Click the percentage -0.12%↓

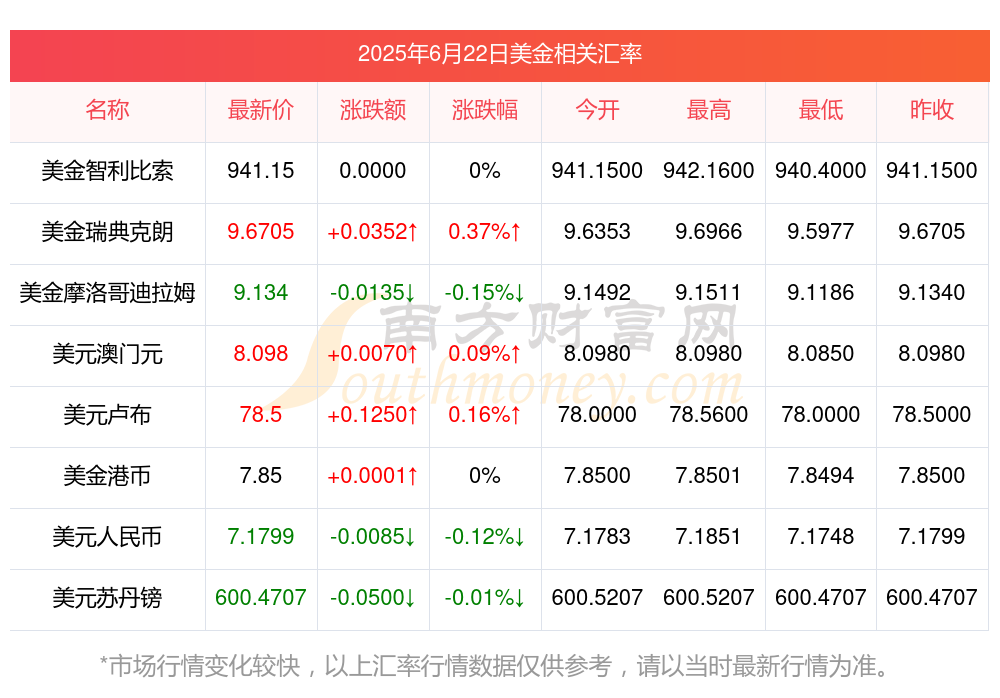pos(485,537)
